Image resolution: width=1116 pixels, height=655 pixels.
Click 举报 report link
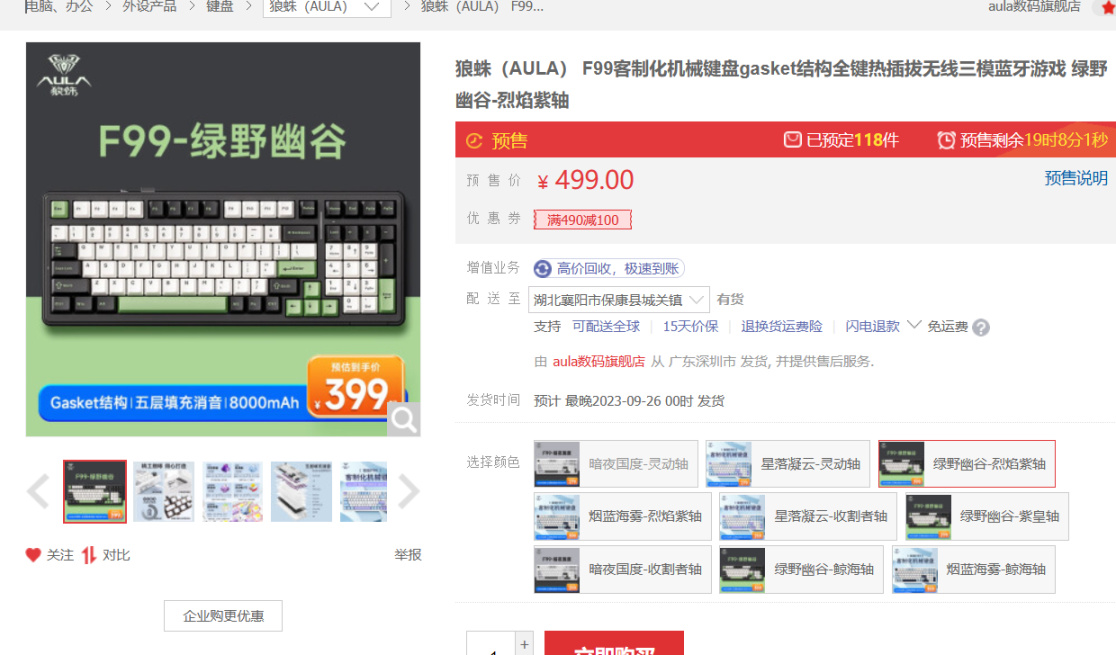(408, 555)
